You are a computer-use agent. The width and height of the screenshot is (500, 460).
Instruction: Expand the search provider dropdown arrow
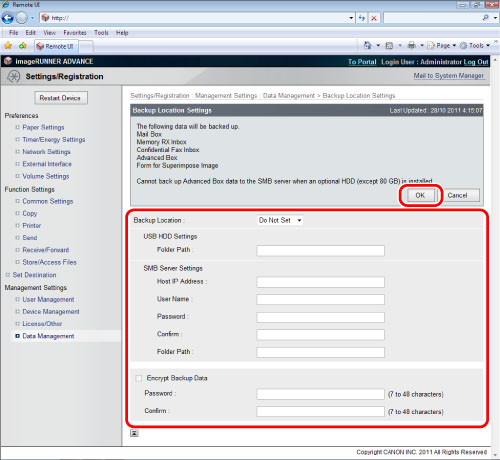(x=495, y=18)
